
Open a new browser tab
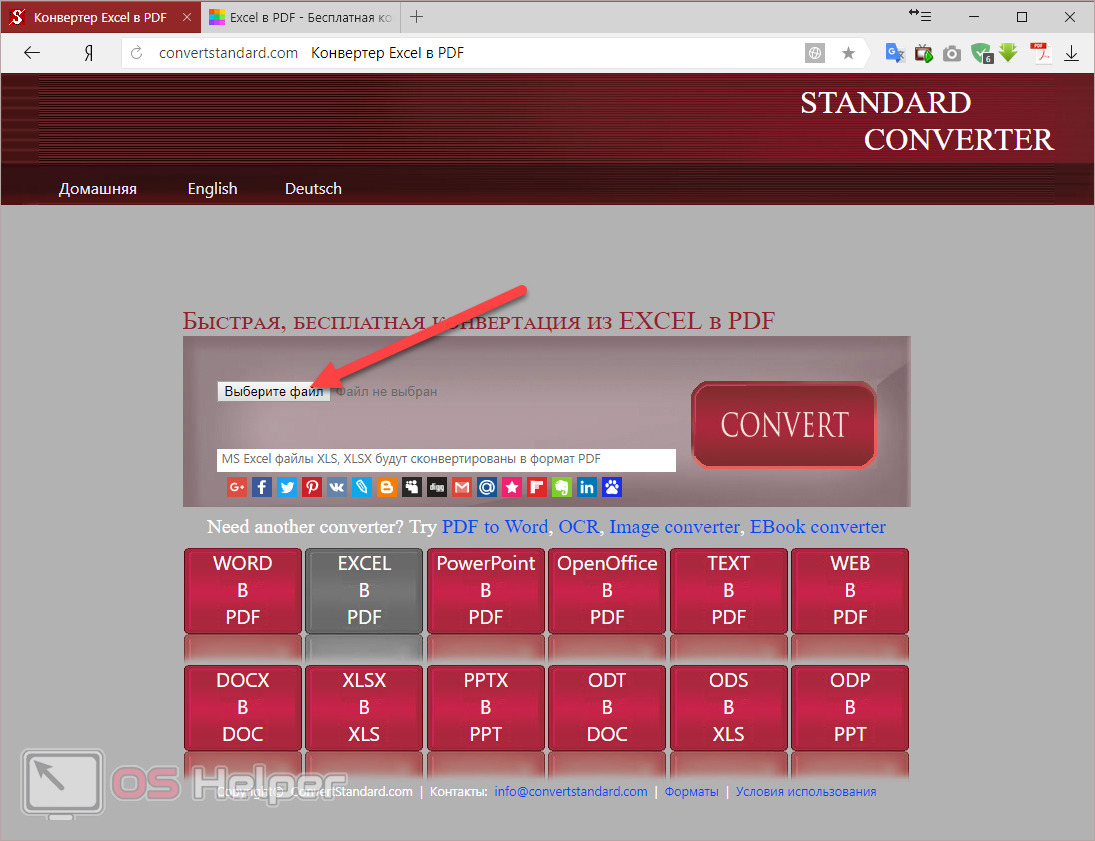pos(417,17)
